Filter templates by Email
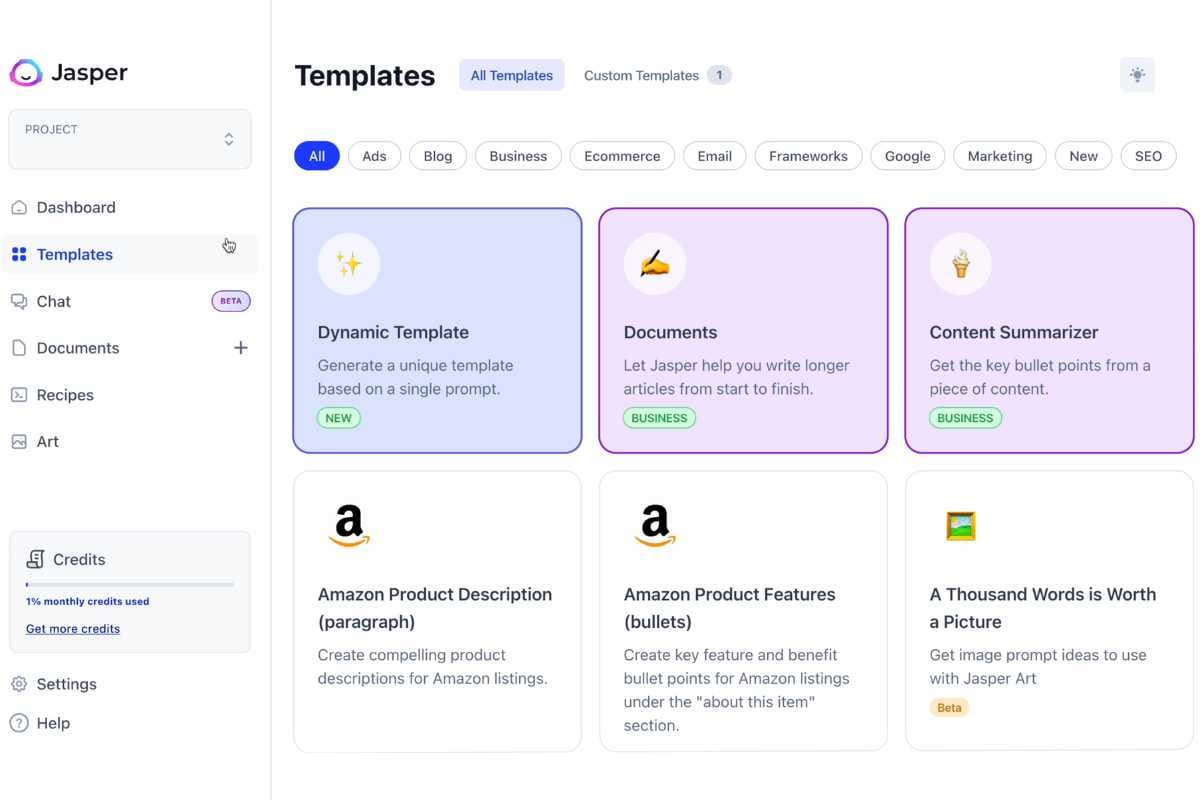 coord(715,156)
